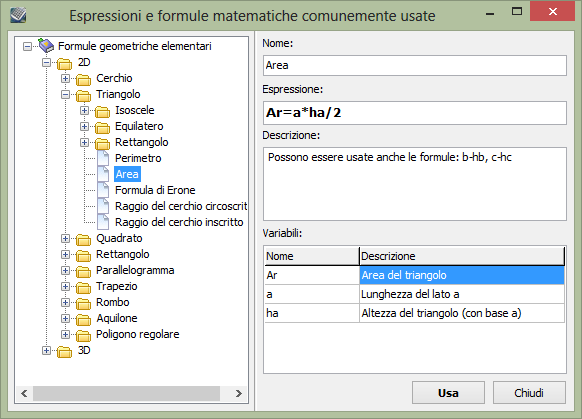
Task: Click the 2D folder icon
Action: pyautogui.click(x=65, y=63)
